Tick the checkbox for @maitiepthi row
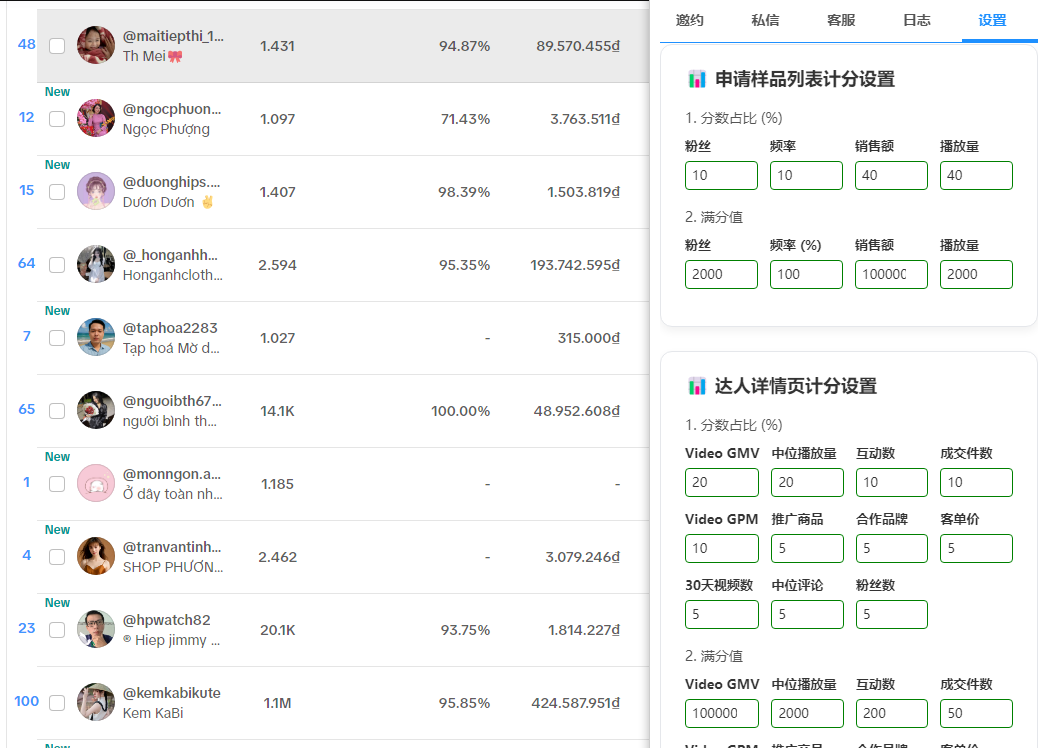 (57, 46)
